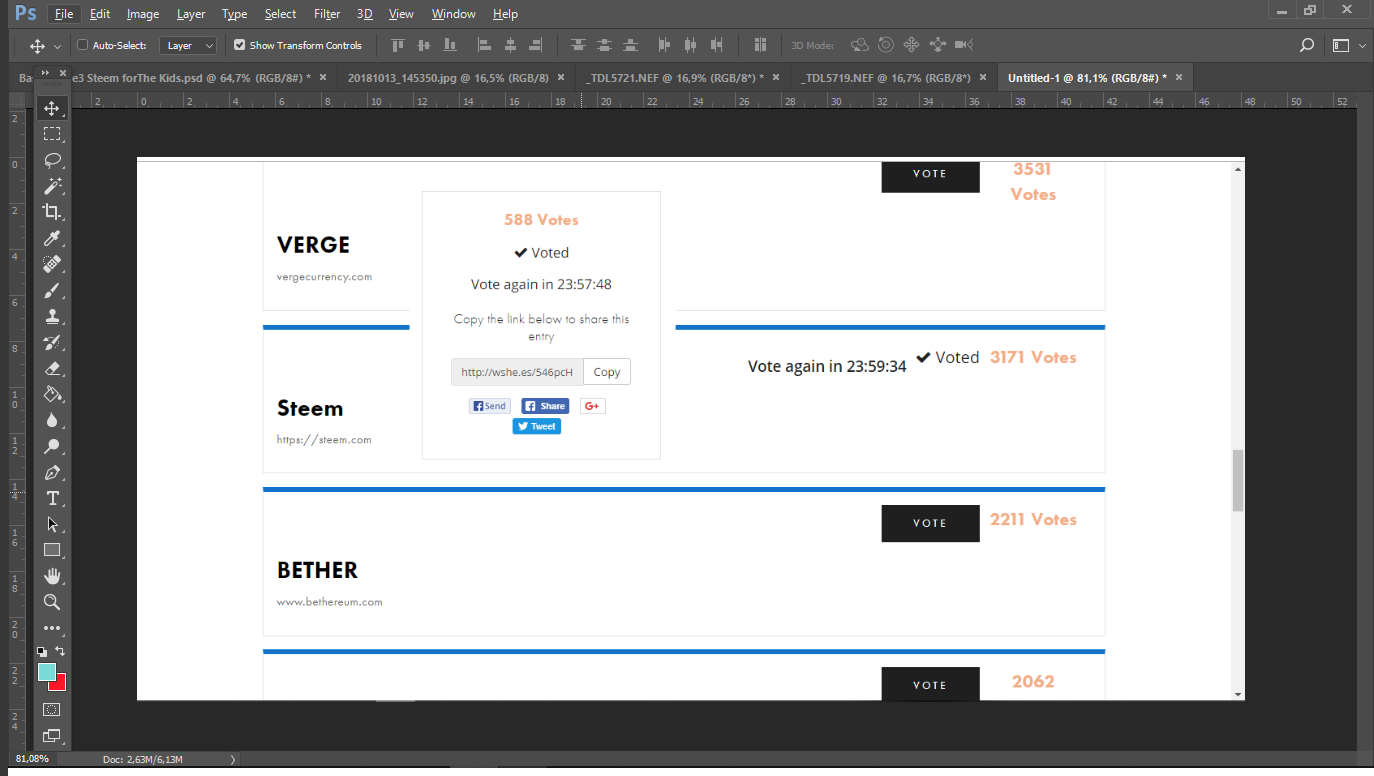This screenshot has height=776, width=1374.
Task: Open the Move tool preset picker arrow
Action: click(57, 46)
